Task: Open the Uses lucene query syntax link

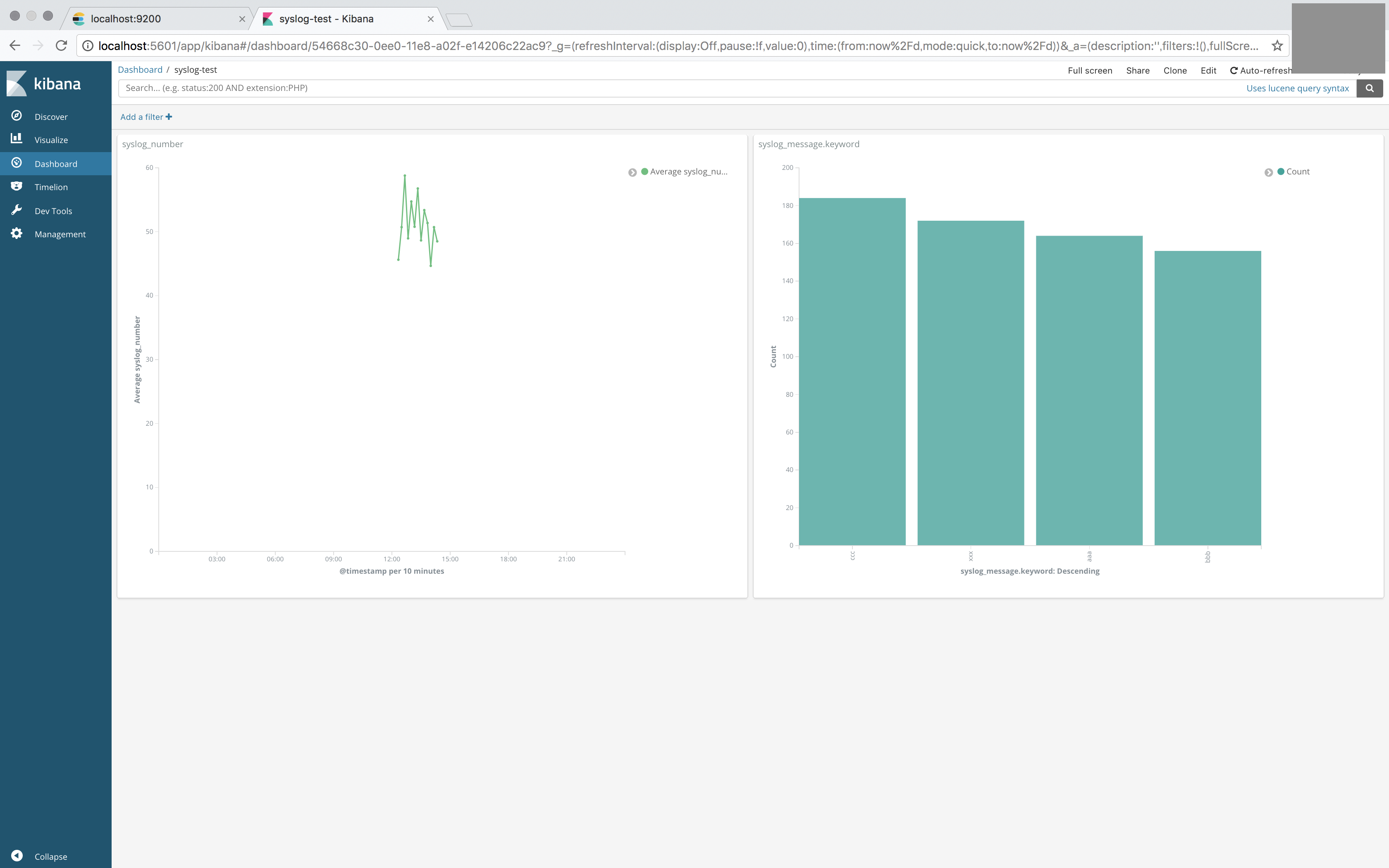Action: [x=1297, y=88]
